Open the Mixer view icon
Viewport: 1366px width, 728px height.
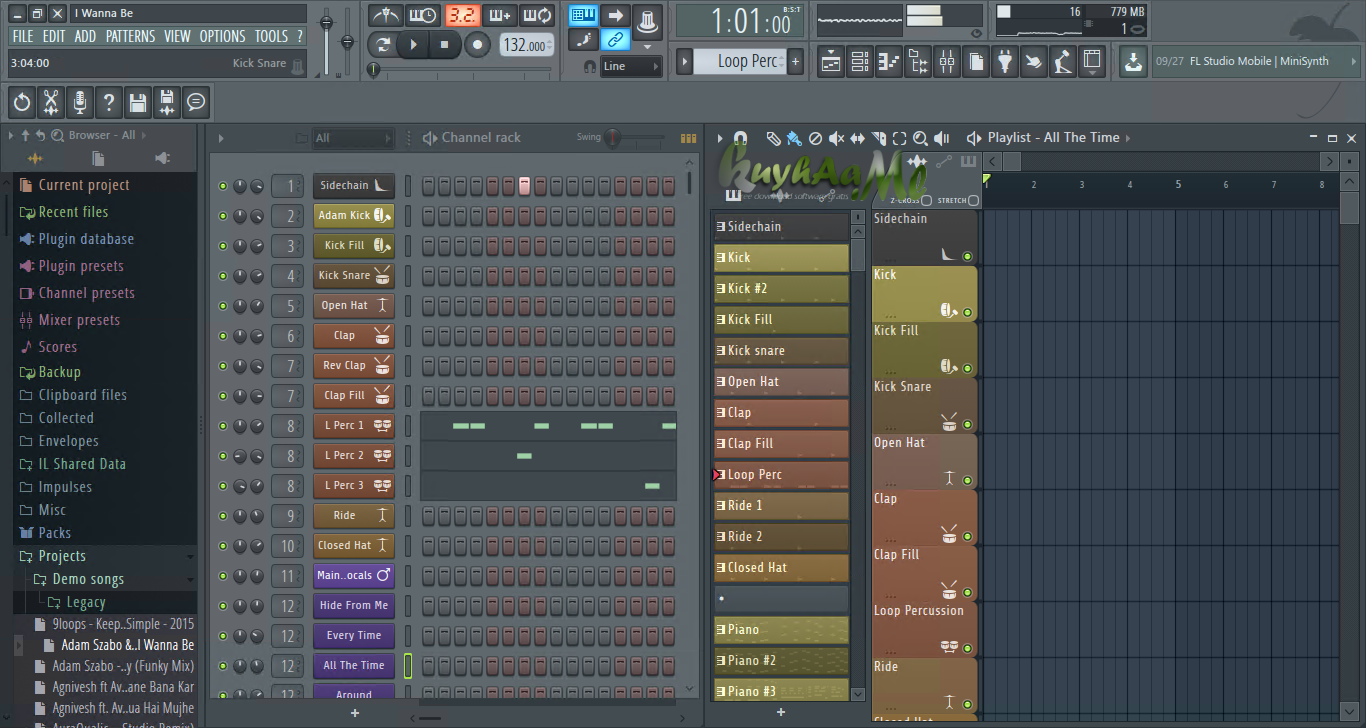tap(947, 62)
